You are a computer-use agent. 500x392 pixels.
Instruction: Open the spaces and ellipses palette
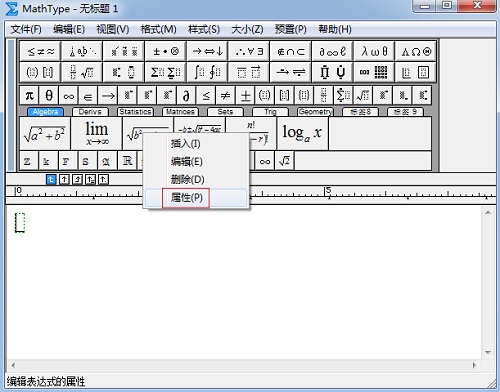pyautogui.click(x=82, y=51)
